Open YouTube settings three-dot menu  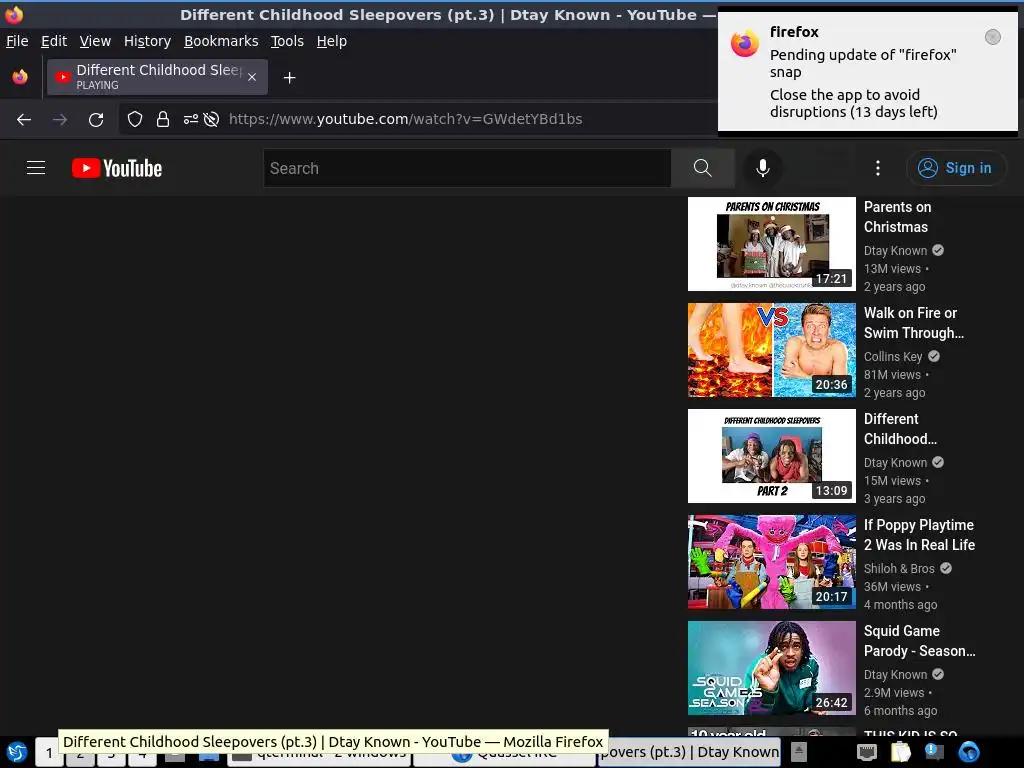pyautogui.click(x=877, y=168)
